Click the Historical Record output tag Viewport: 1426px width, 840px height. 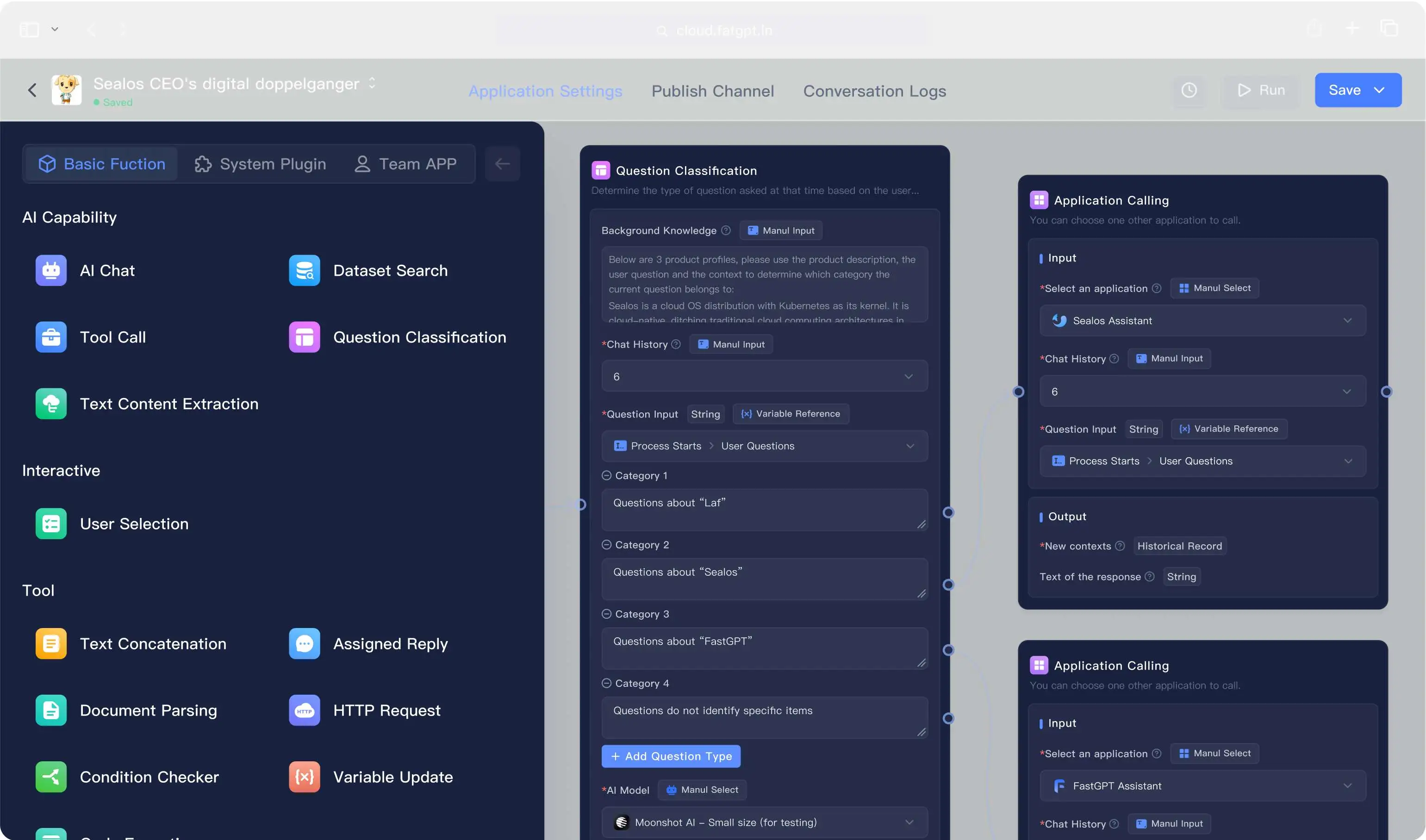tap(1180, 546)
